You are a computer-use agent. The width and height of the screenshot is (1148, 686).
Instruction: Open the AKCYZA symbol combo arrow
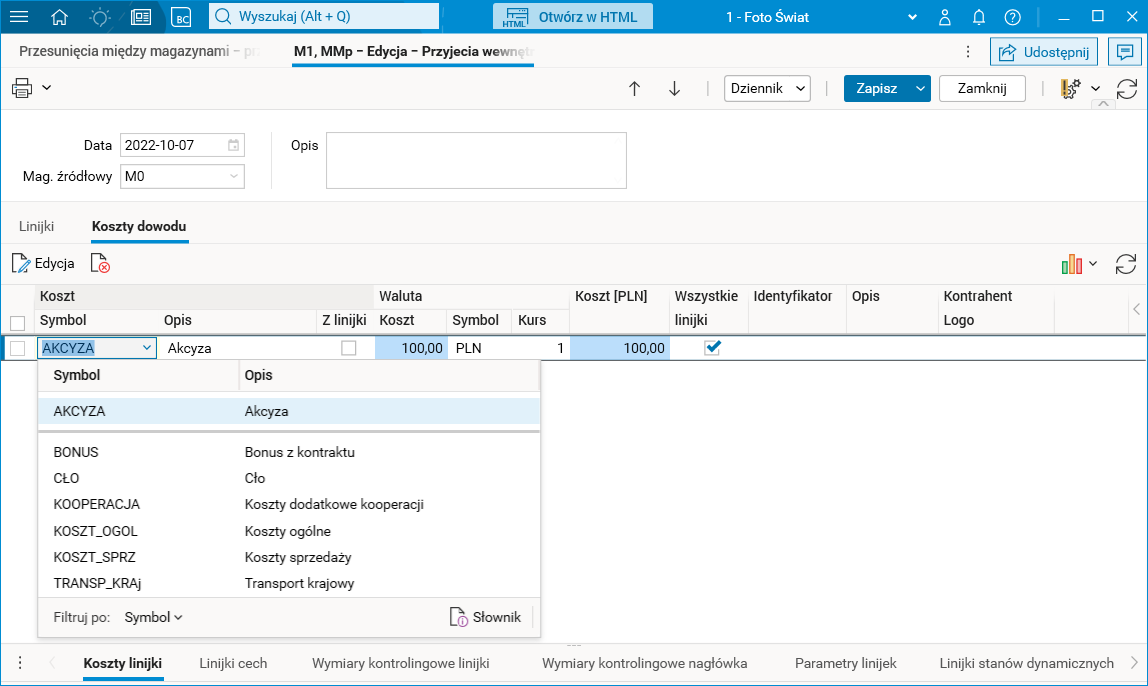coord(146,348)
